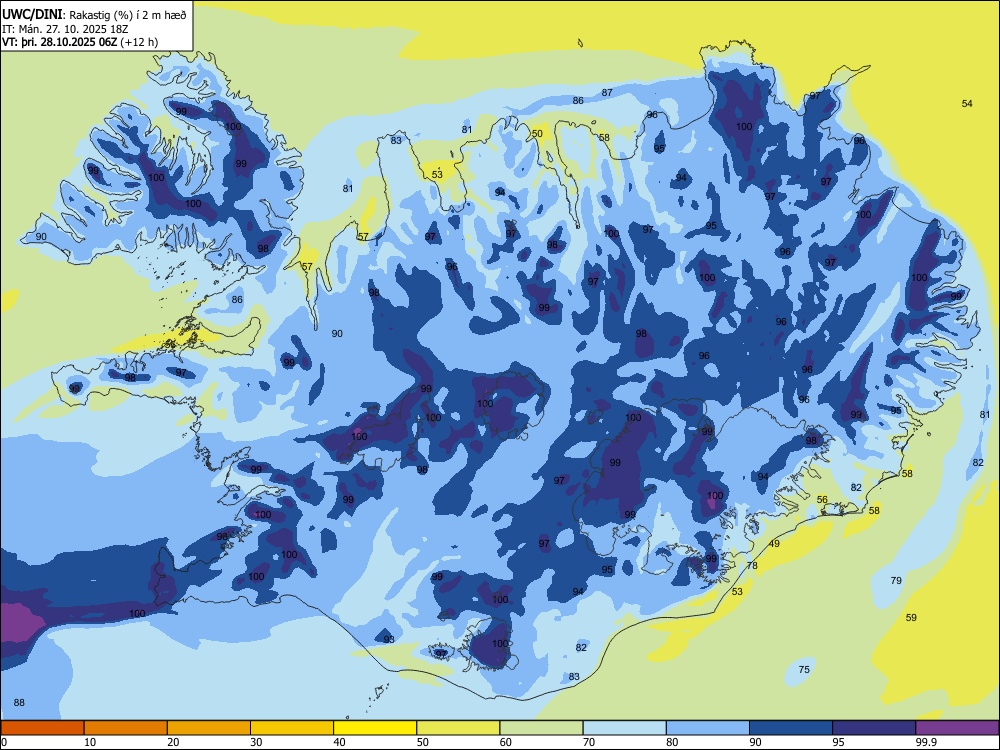The image size is (1000, 750).
Task: Click the dark blue 90–95 legend swatch
Action: tap(791, 728)
